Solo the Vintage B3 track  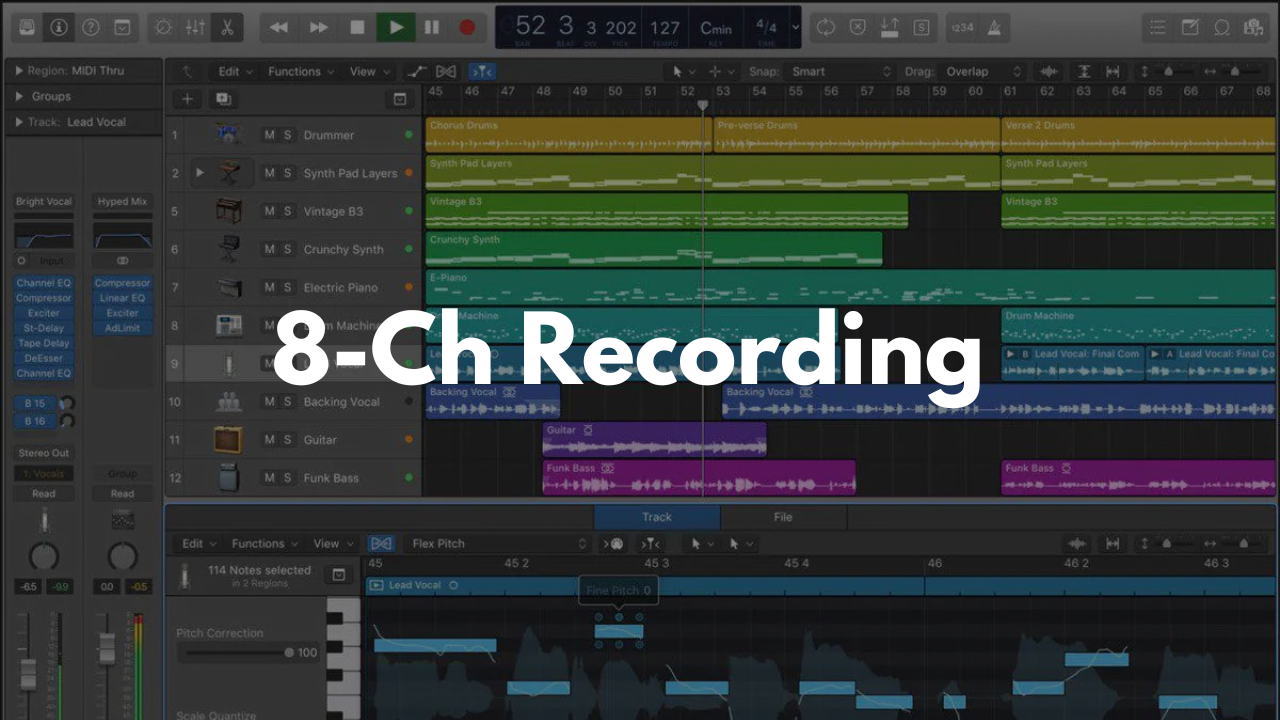pyautogui.click(x=287, y=211)
